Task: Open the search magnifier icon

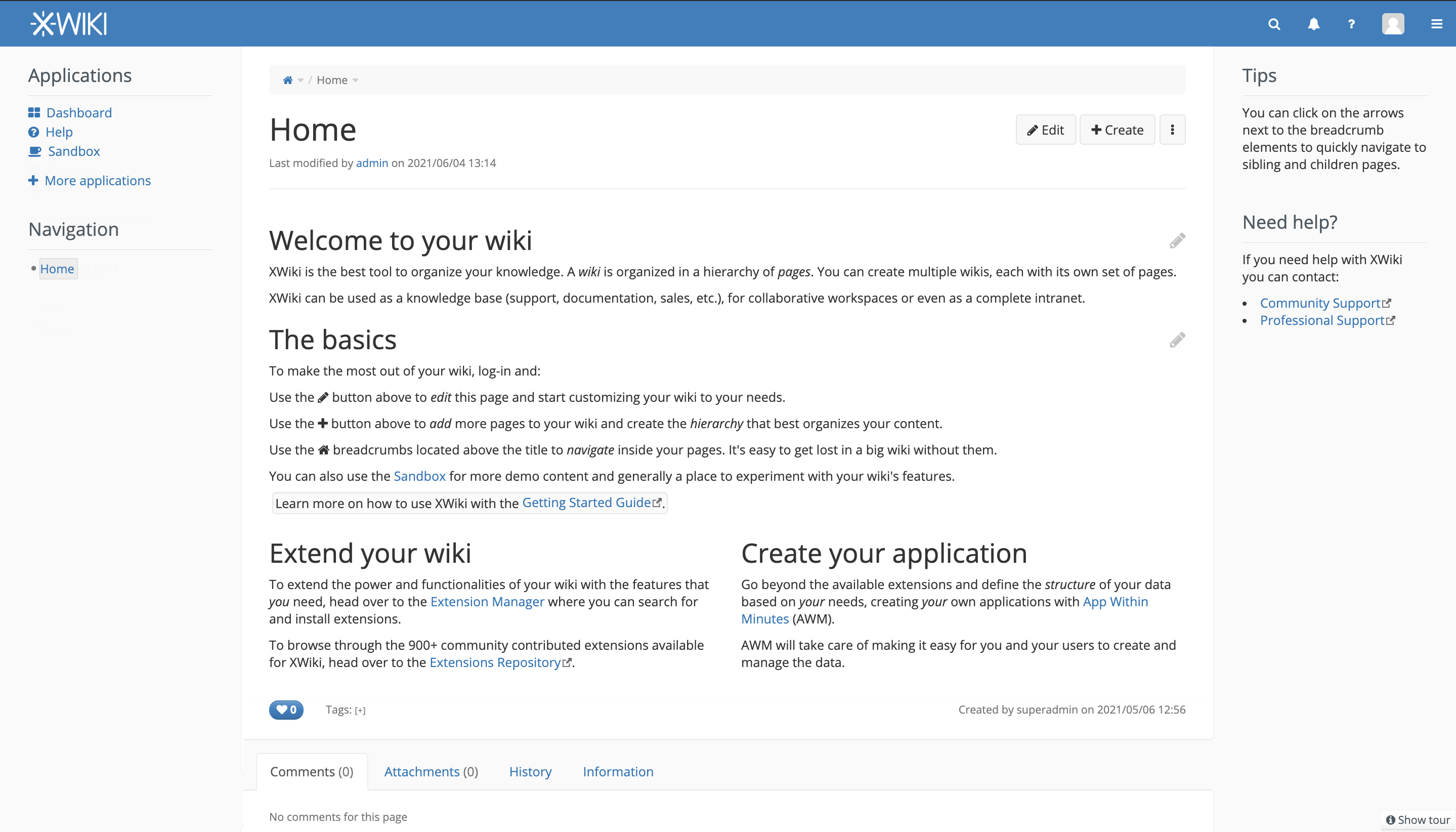Action: (x=1274, y=24)
